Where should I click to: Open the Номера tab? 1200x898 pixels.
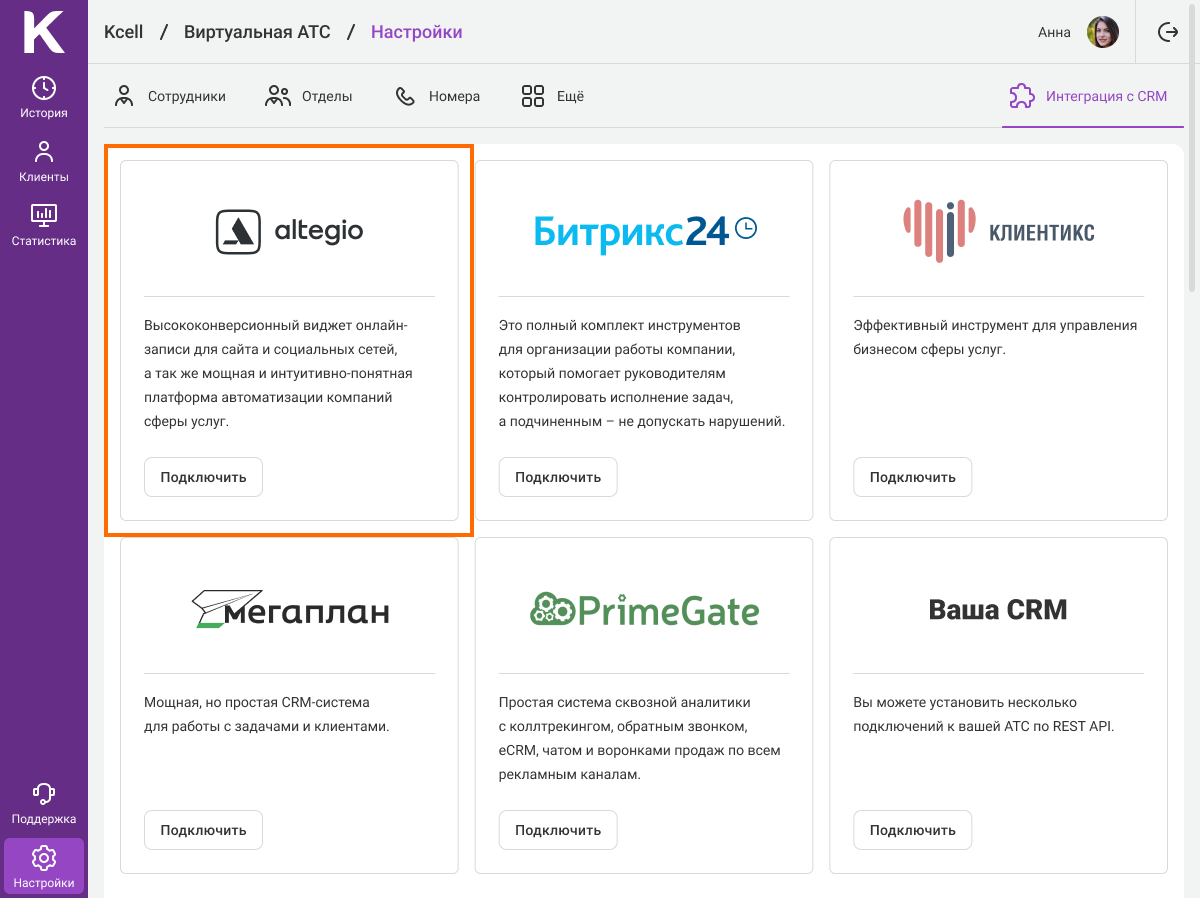pyautogui.click(x=438, y=97)
